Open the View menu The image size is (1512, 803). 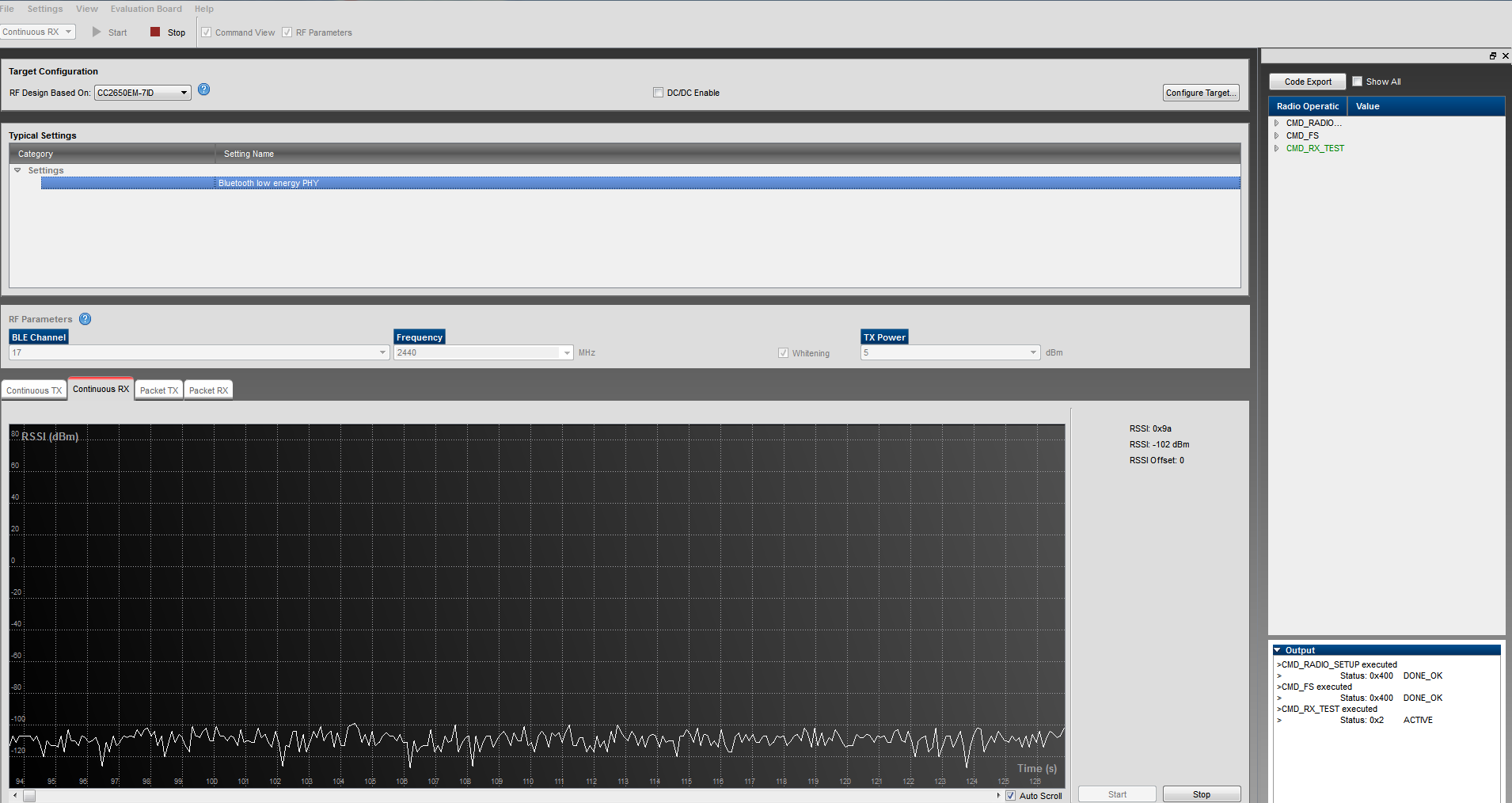(x=87, y=9)
